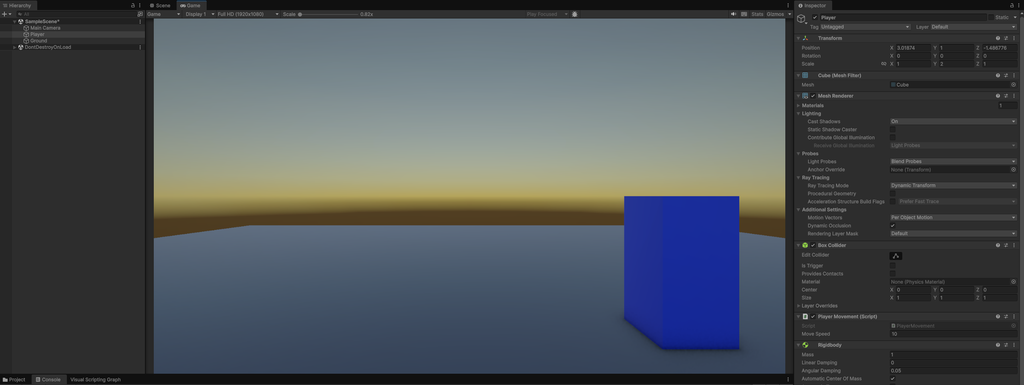Open Player Movement script help icon
This screenshot has height=385, width=1024.
click(998, 316)
